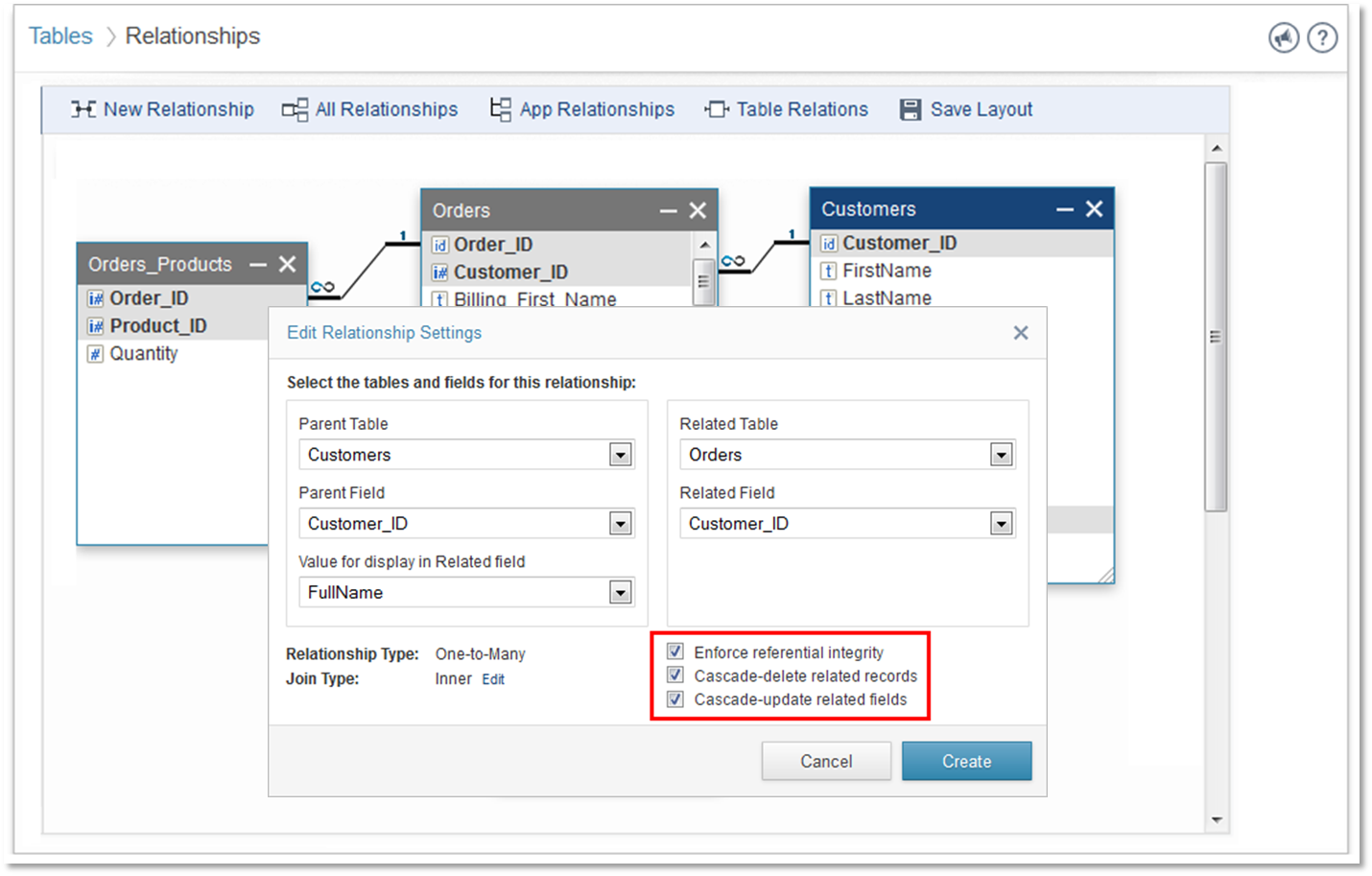The width and height of the screenshot is (1372, 876).
Task: Click the New Relationship toolbar icon
Action: 83,109
